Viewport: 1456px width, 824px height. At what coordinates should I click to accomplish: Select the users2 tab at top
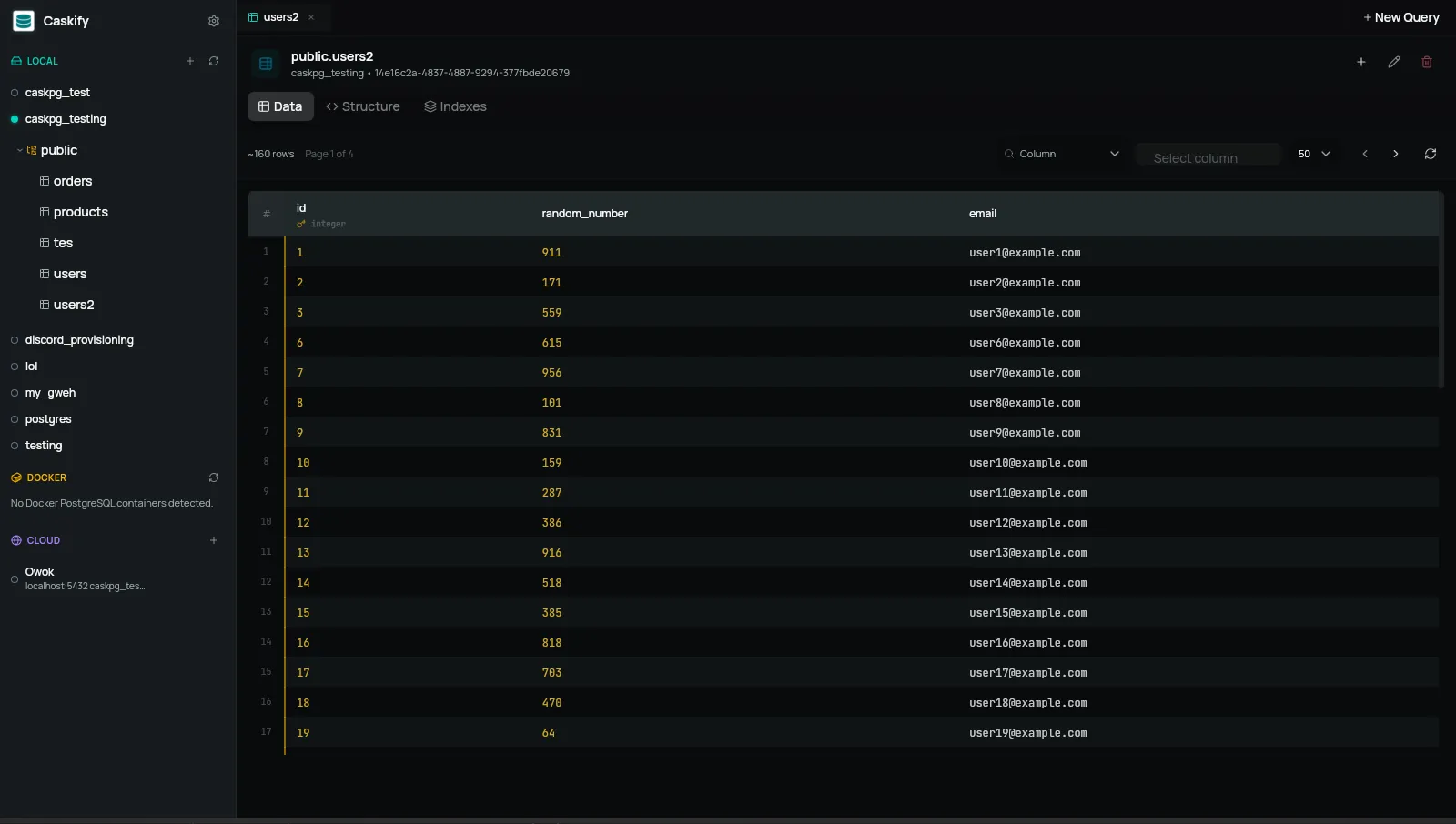click(281, 17)
